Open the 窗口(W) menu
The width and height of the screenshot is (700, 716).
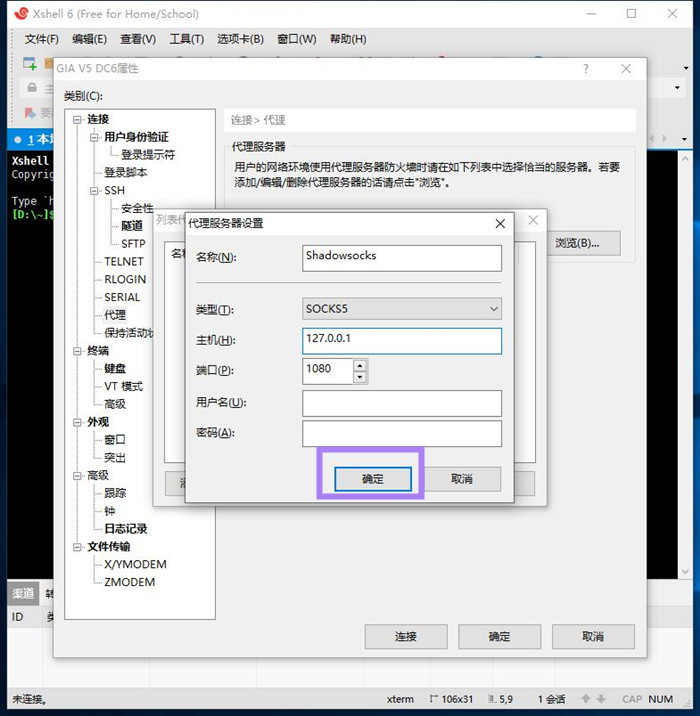(x=297, y=39)
